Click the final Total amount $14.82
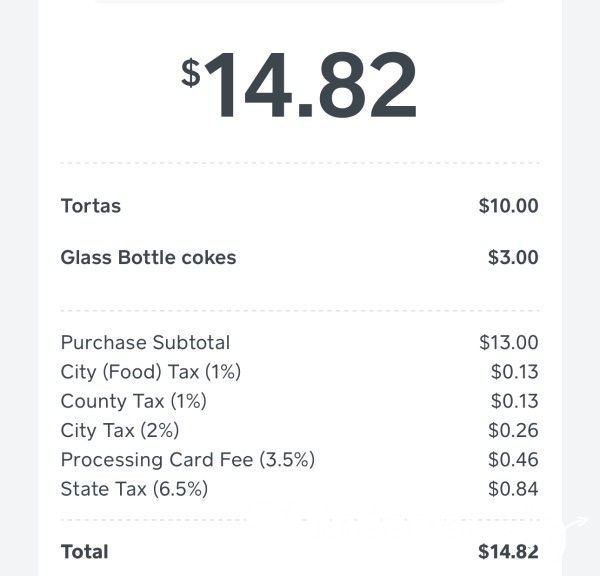Screen dimensions: 600x576 pos(508,552)
